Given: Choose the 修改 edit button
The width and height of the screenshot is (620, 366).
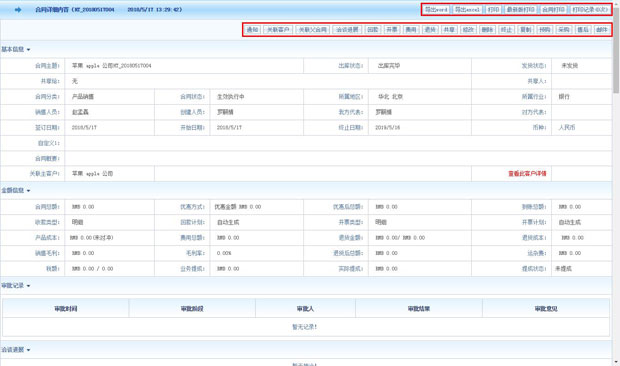Looking at the screenshot, I should click(468, 30).
